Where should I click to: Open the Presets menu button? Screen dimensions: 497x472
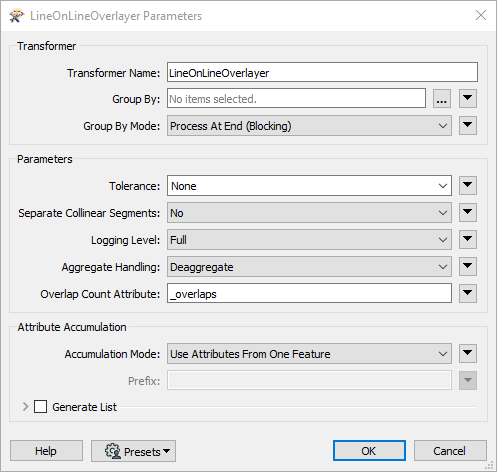click(133, 451)
